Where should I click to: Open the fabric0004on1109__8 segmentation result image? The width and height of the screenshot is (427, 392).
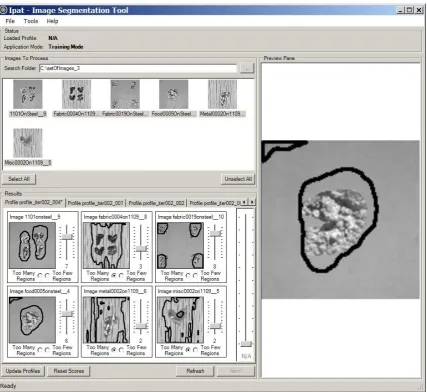[106, 245]
